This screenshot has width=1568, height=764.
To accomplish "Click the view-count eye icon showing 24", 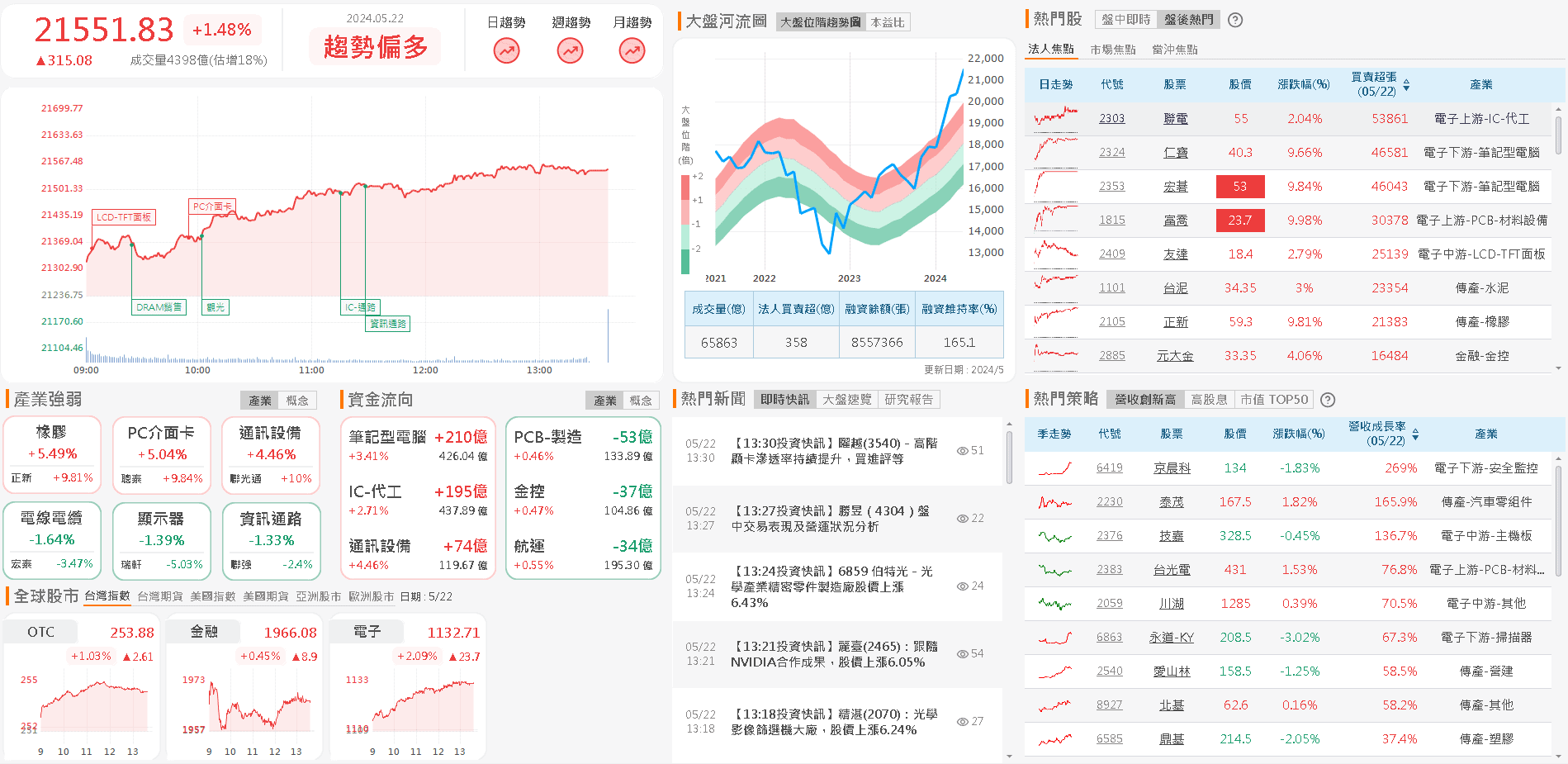I will coord(962,586).
